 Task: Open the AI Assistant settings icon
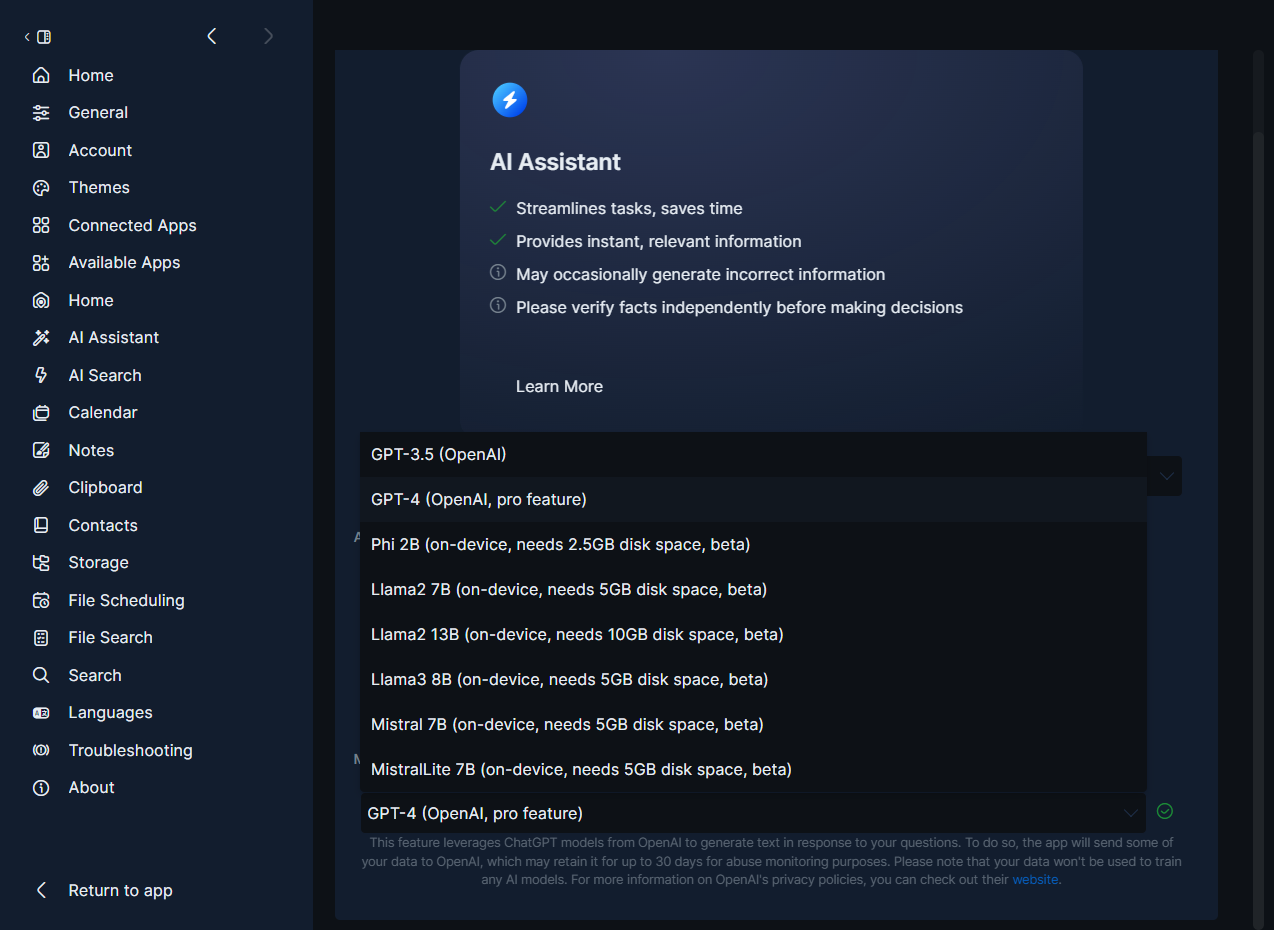pos(40,337)
